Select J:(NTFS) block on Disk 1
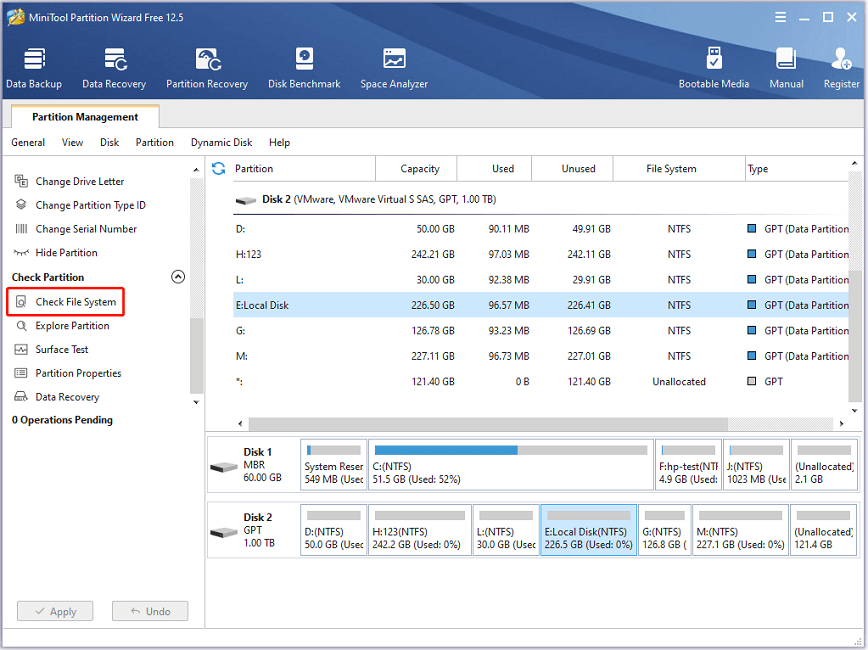Viewport: 868px width, 650px height. coord(756,465)
